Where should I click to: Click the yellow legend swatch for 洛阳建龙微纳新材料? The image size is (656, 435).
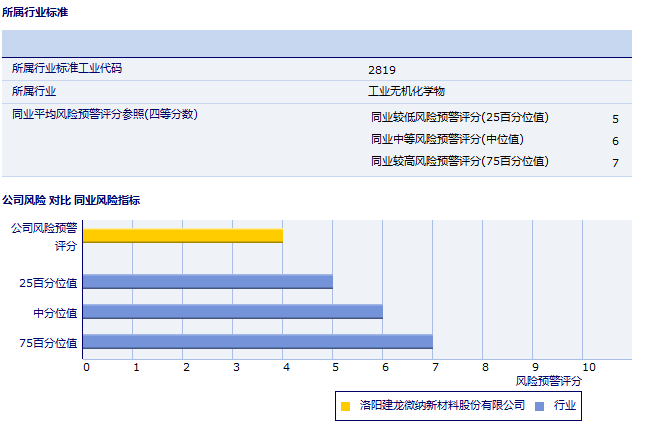pos(345,405)
